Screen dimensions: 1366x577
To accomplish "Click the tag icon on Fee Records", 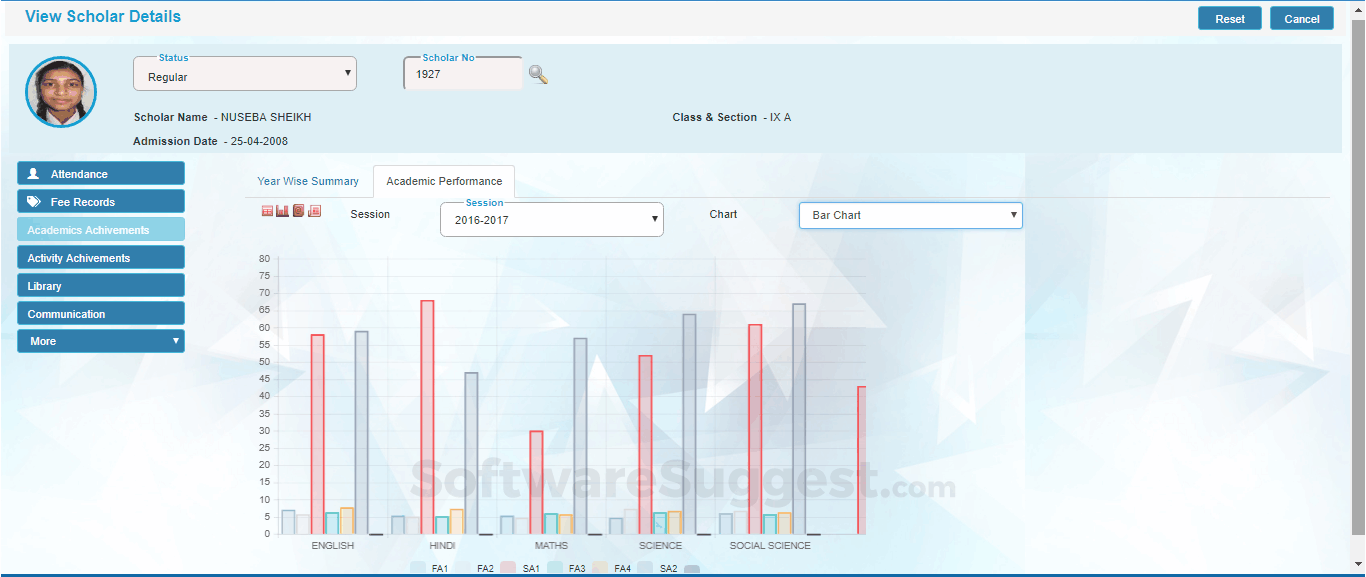I will [x=34, y=202].
